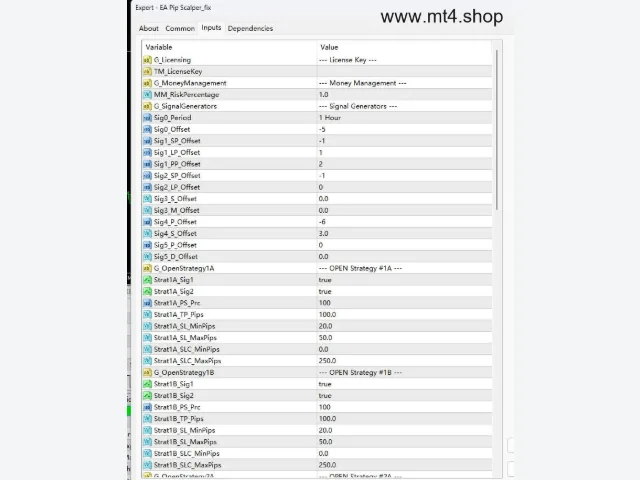Click the G_OpenStrategy1A icon

[x=147, y=269]
